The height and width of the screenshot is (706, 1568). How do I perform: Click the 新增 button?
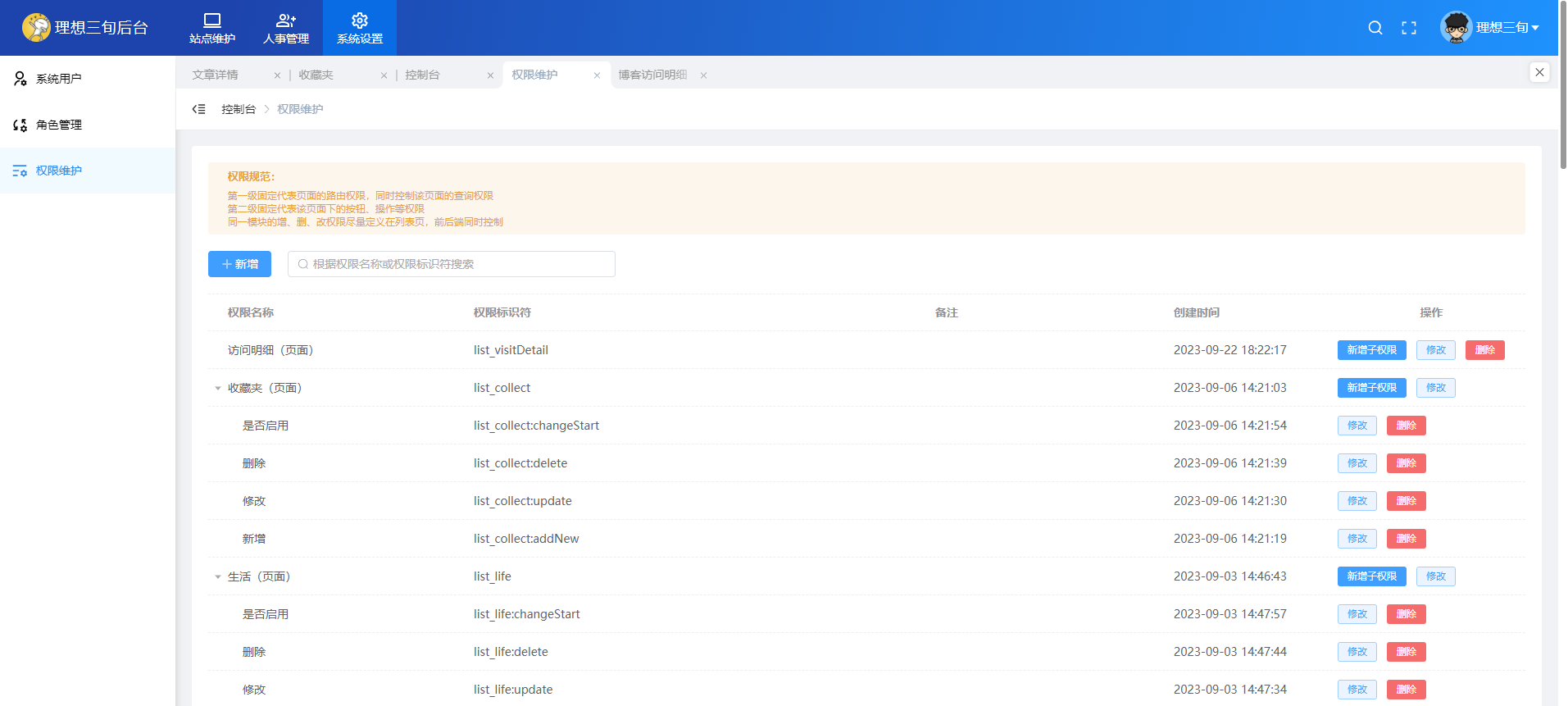pos(239,264)
